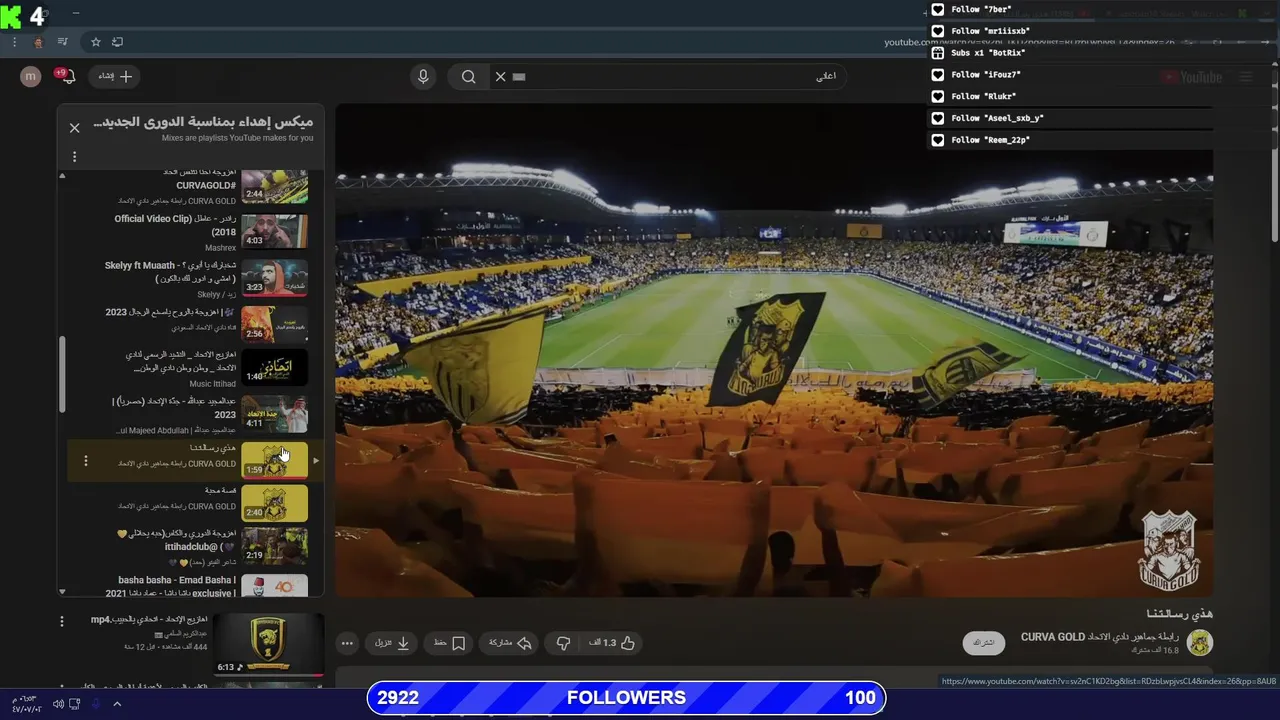The width and height of the screenshot is (1280, 720).
Task: Open the taskbar clock and date
Action: coord(24,704)
